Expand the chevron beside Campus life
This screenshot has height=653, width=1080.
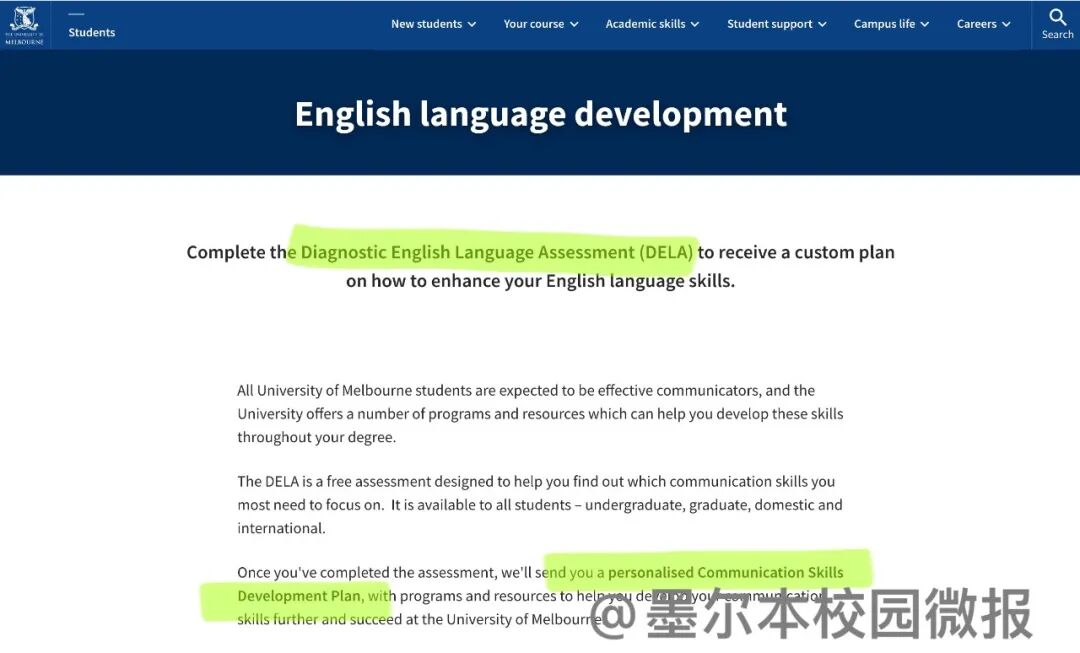point(925,25)
